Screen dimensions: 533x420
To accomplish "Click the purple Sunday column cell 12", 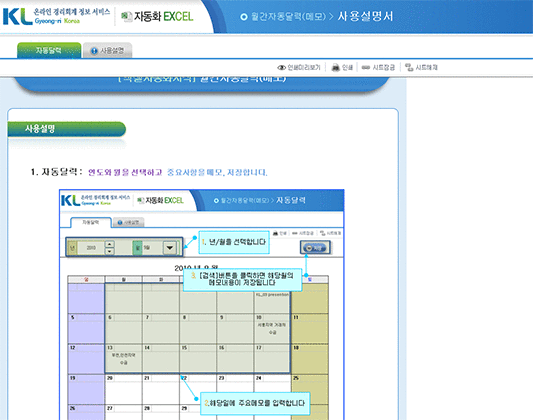I will (x=86, y=359).
